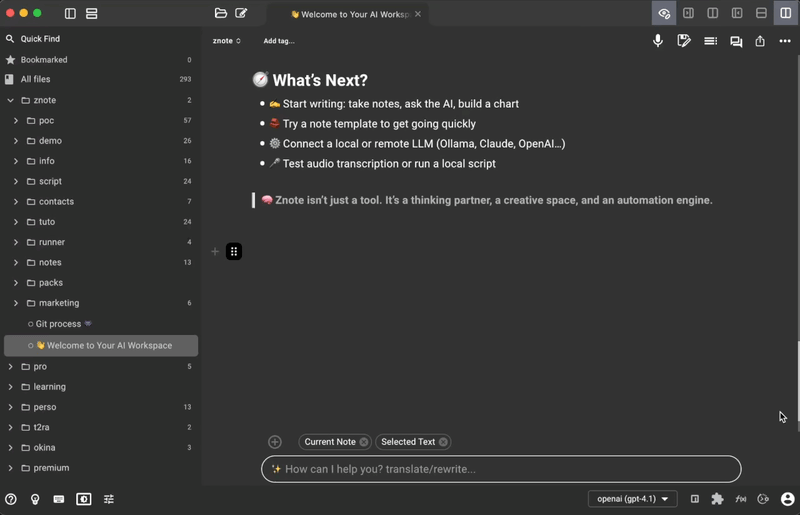The width and height of the screenshot is (800, 515).
Task: Click the Quick Find magnifier icon
Action: point(10,39)
